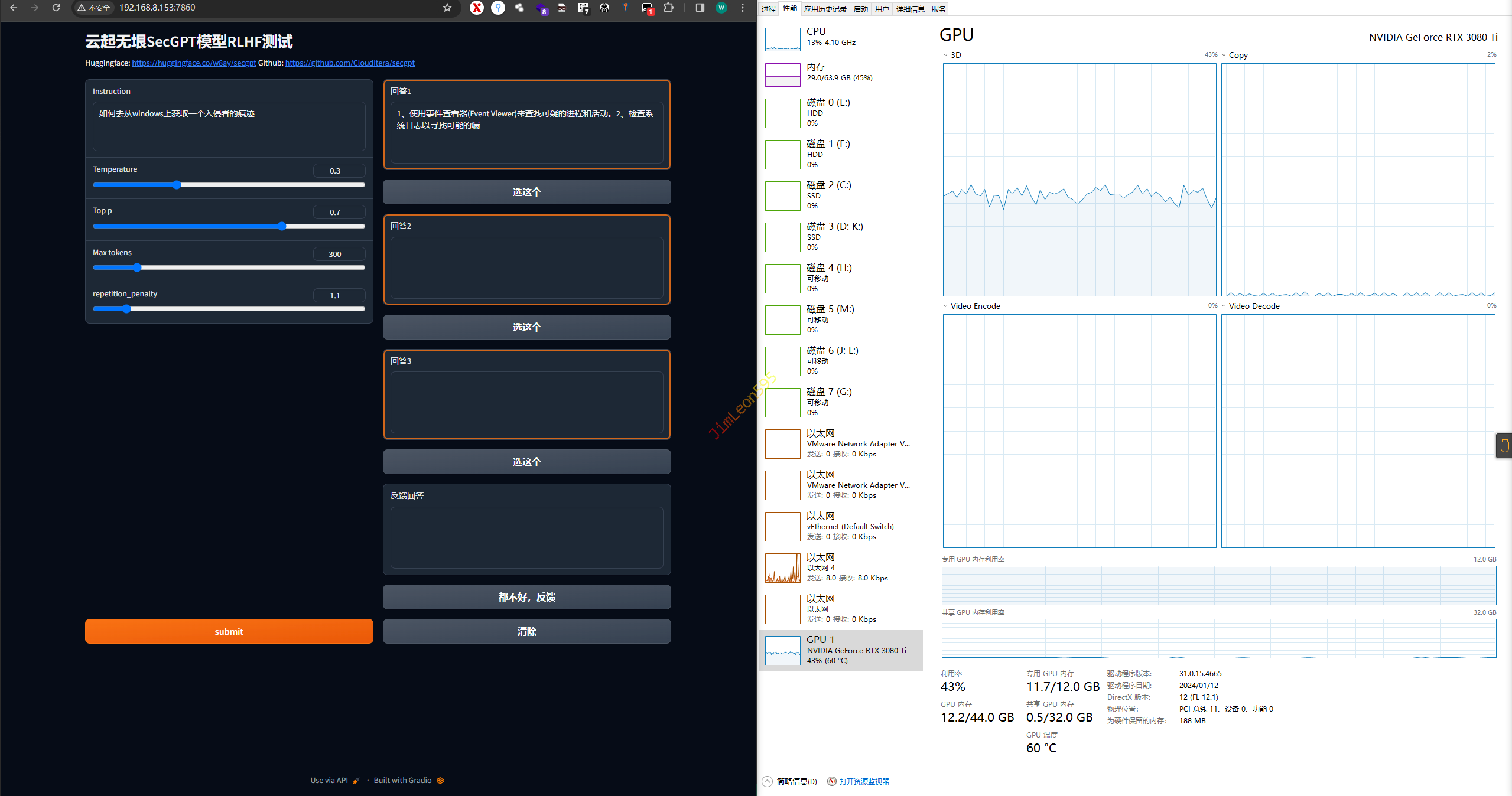The width and height of the screenshot is (1512, 796).
Task: Open the Huggingface secgpt link
Action: 194,63
